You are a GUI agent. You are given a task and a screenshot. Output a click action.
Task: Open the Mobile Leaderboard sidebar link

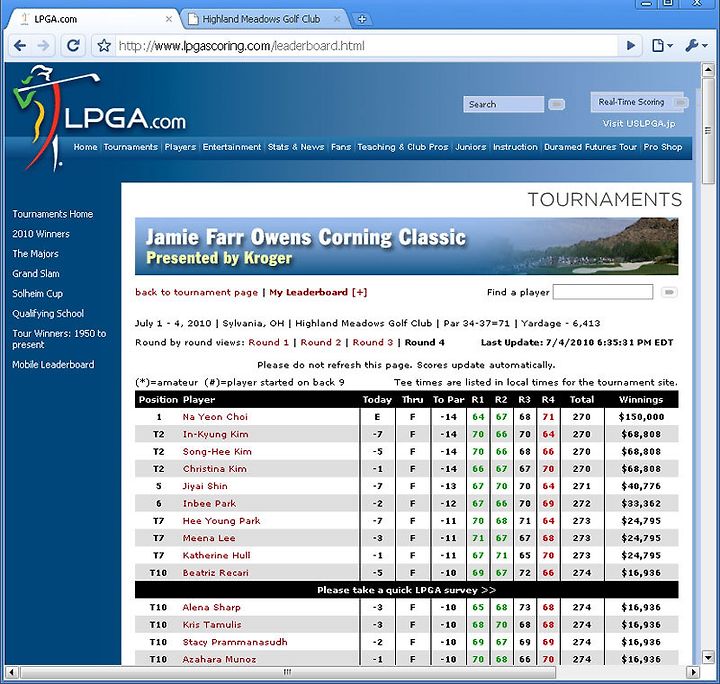[53, 364]
